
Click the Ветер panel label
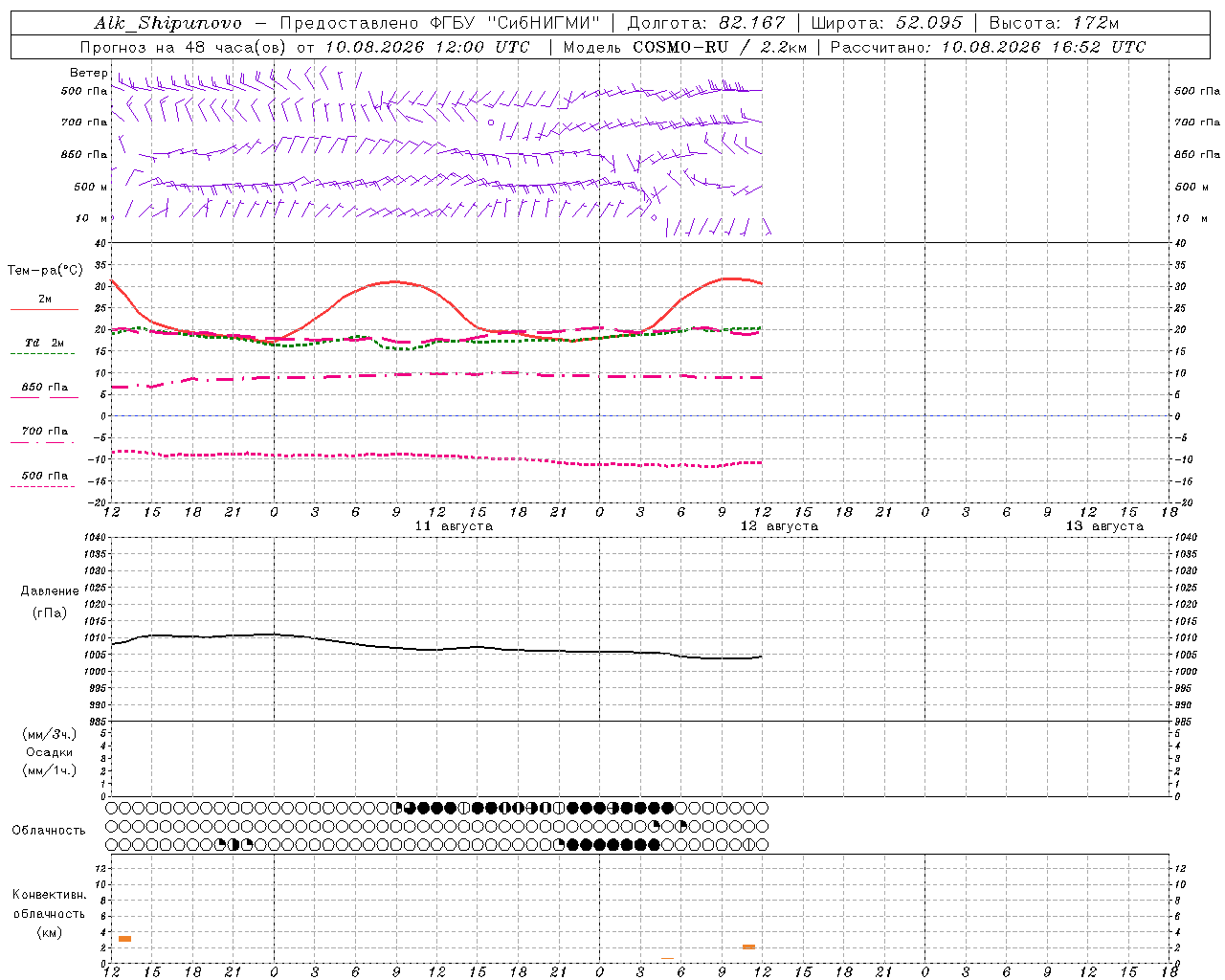[88, 73]
